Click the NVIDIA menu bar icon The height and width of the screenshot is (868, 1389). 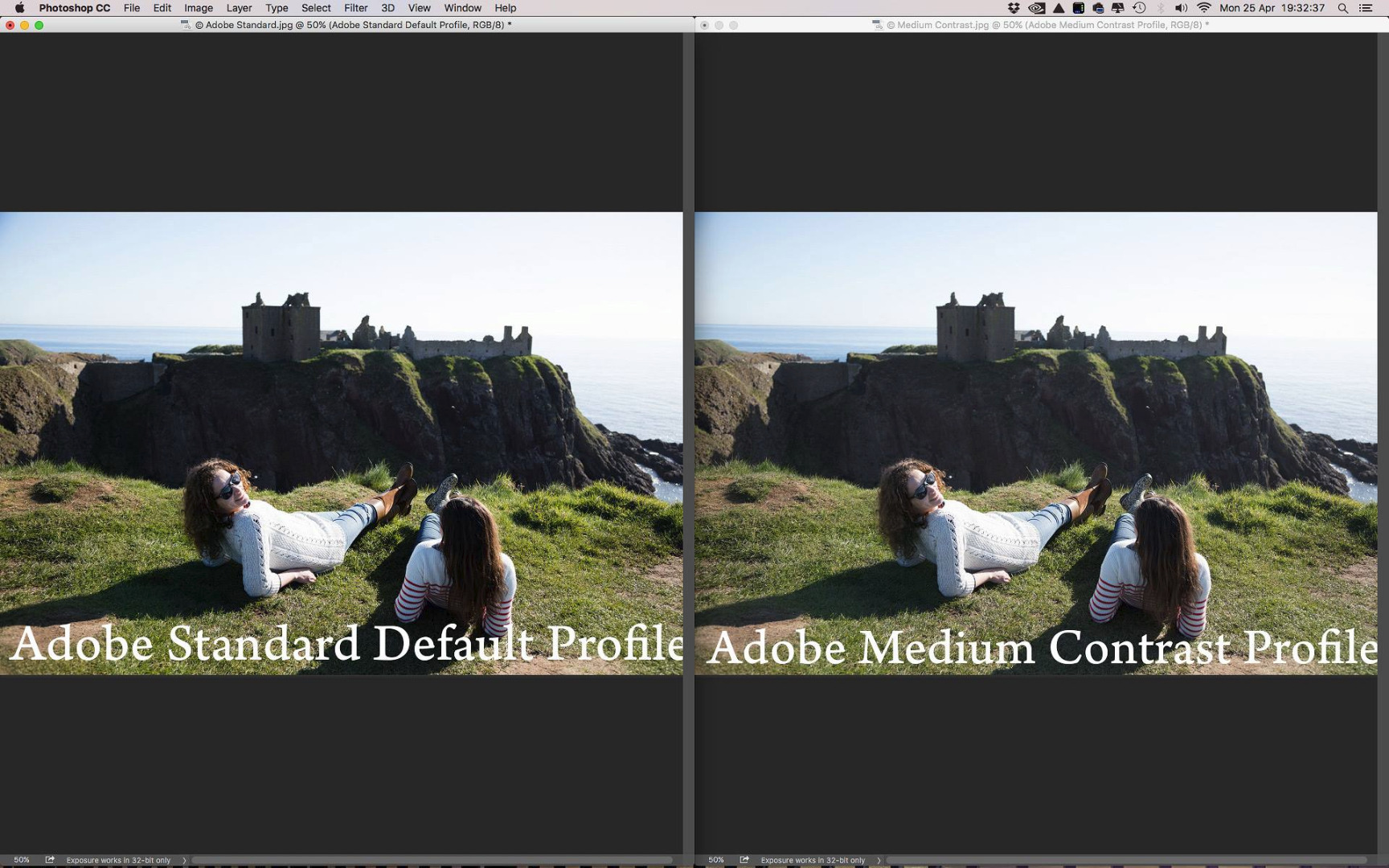1037,8
